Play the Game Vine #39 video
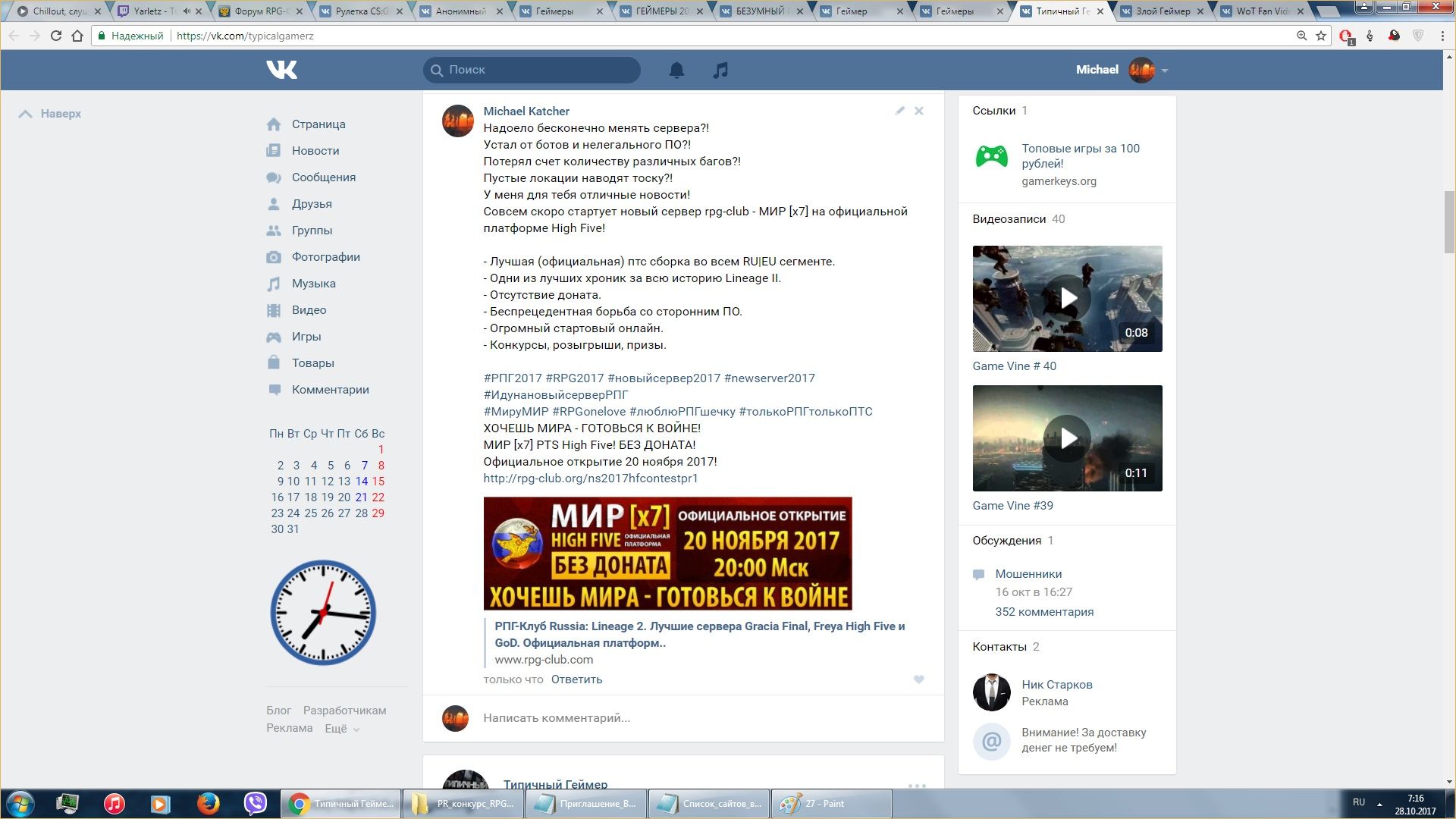The height and width of the screenshot is (819, 1456). click(1067, 438)
